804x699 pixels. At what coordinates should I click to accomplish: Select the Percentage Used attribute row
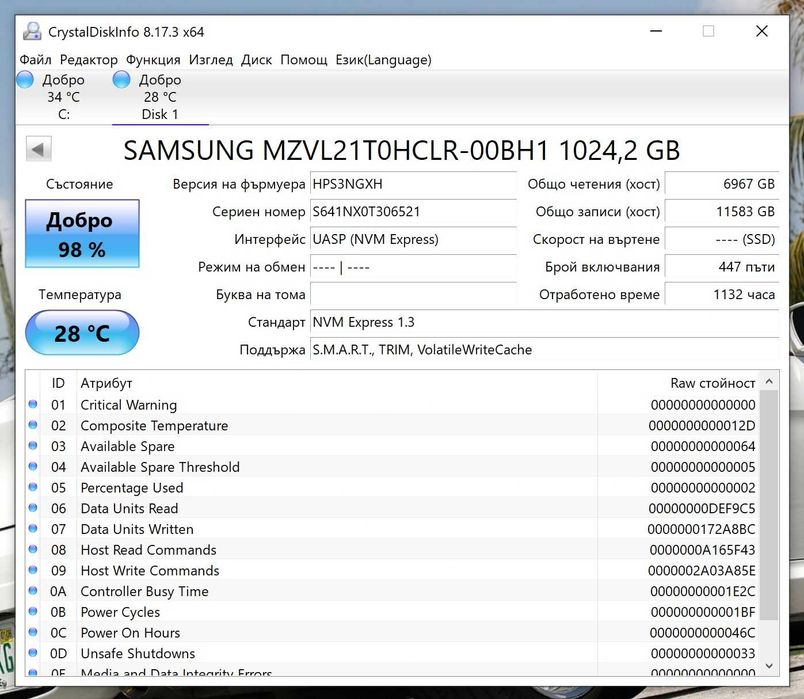pos(392,487)
